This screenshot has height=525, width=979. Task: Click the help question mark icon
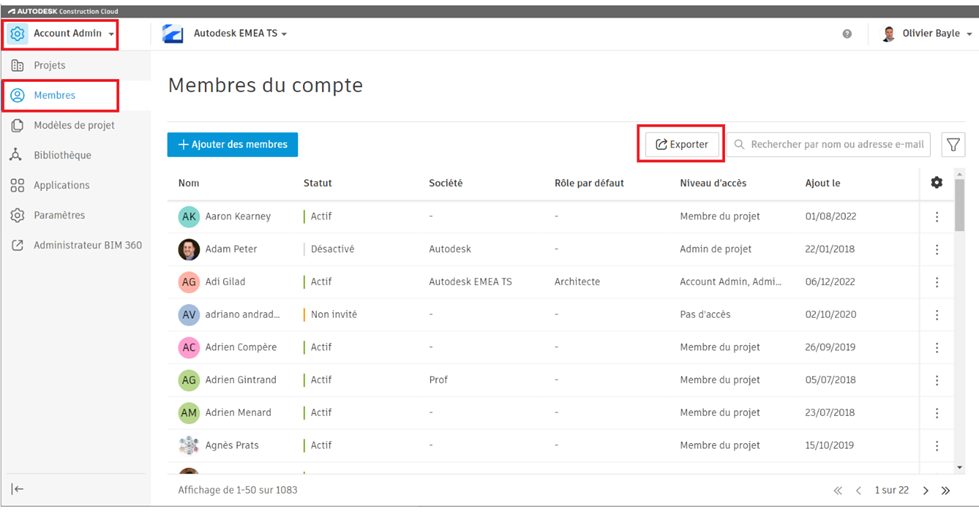847,34
